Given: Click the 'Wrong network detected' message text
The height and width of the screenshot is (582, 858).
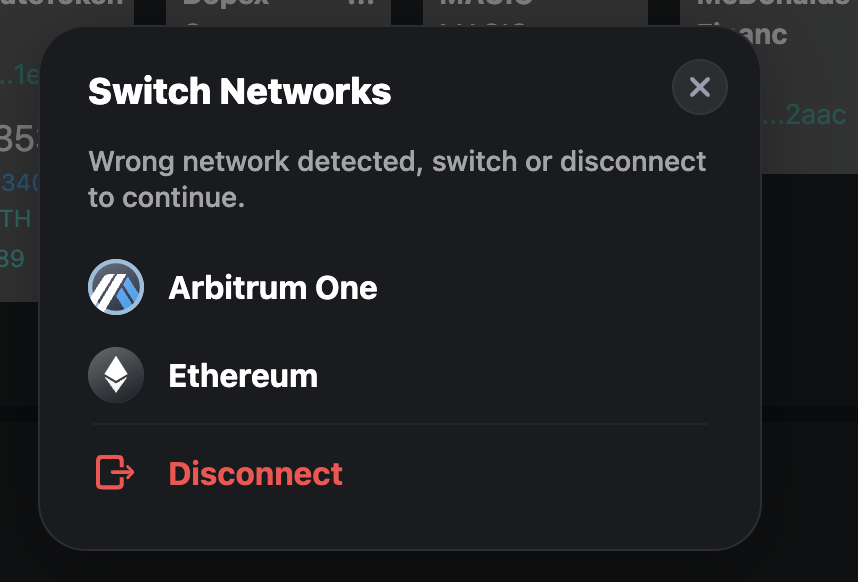Looking at the screenshot, I should click(397, 179).
